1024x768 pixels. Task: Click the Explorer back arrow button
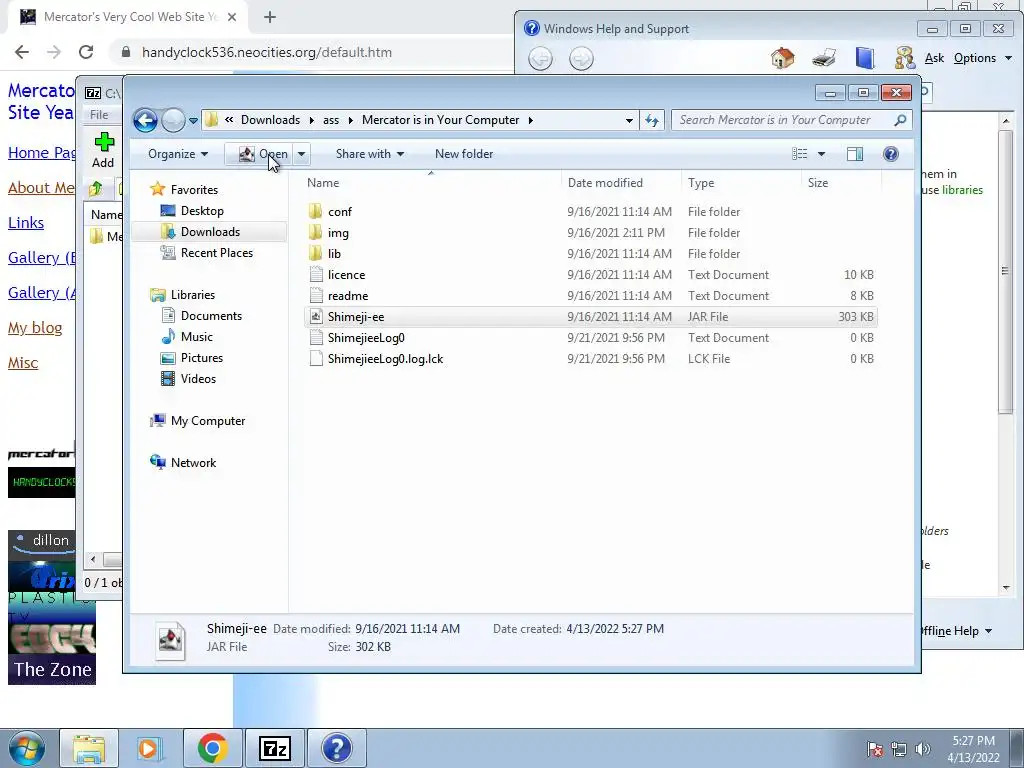[x=145, y=120]
